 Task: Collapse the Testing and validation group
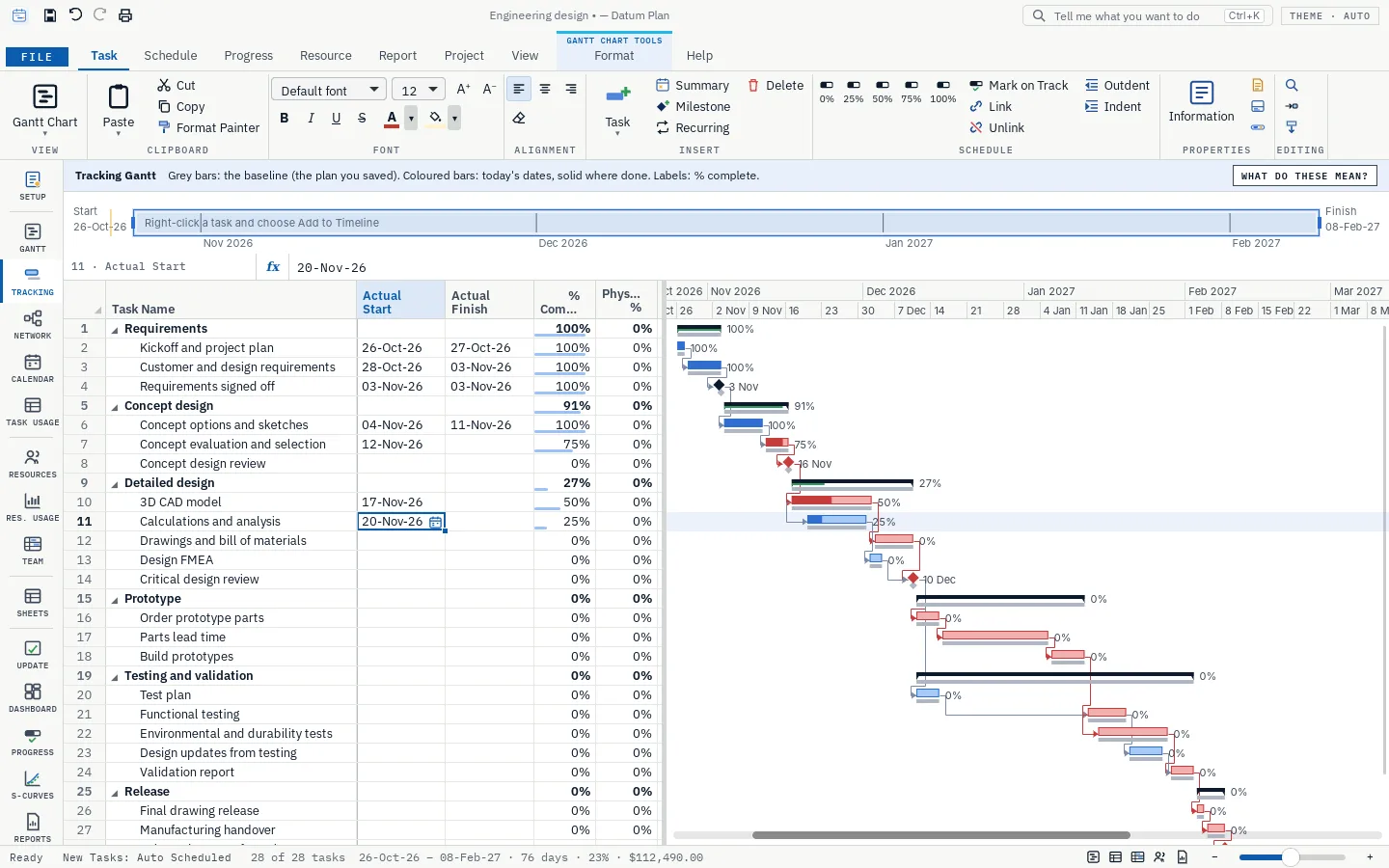116,676
